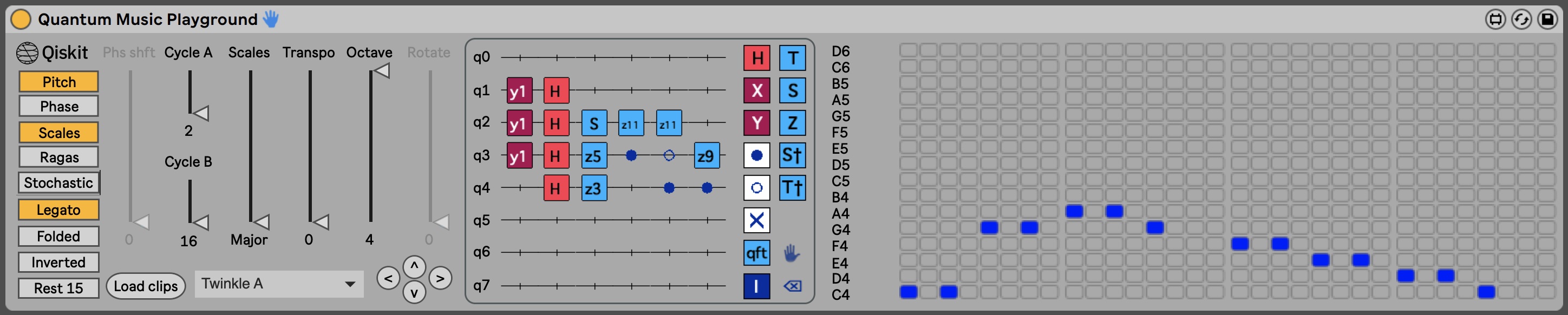Select the H gate from the gate palette
The width and height of the screenshot is (1568, 315).
[x=756, y=58]
